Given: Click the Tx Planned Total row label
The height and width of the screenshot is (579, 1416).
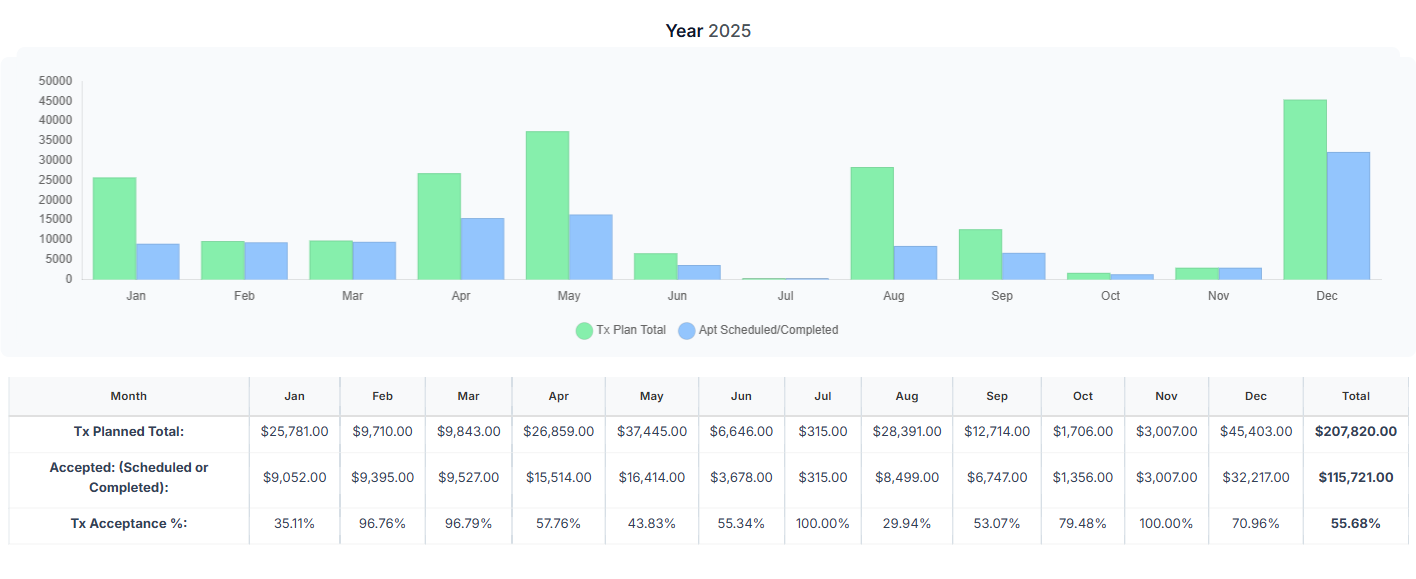Looking at the screenshot, I should pyautogui.click(x=129, y=432).
